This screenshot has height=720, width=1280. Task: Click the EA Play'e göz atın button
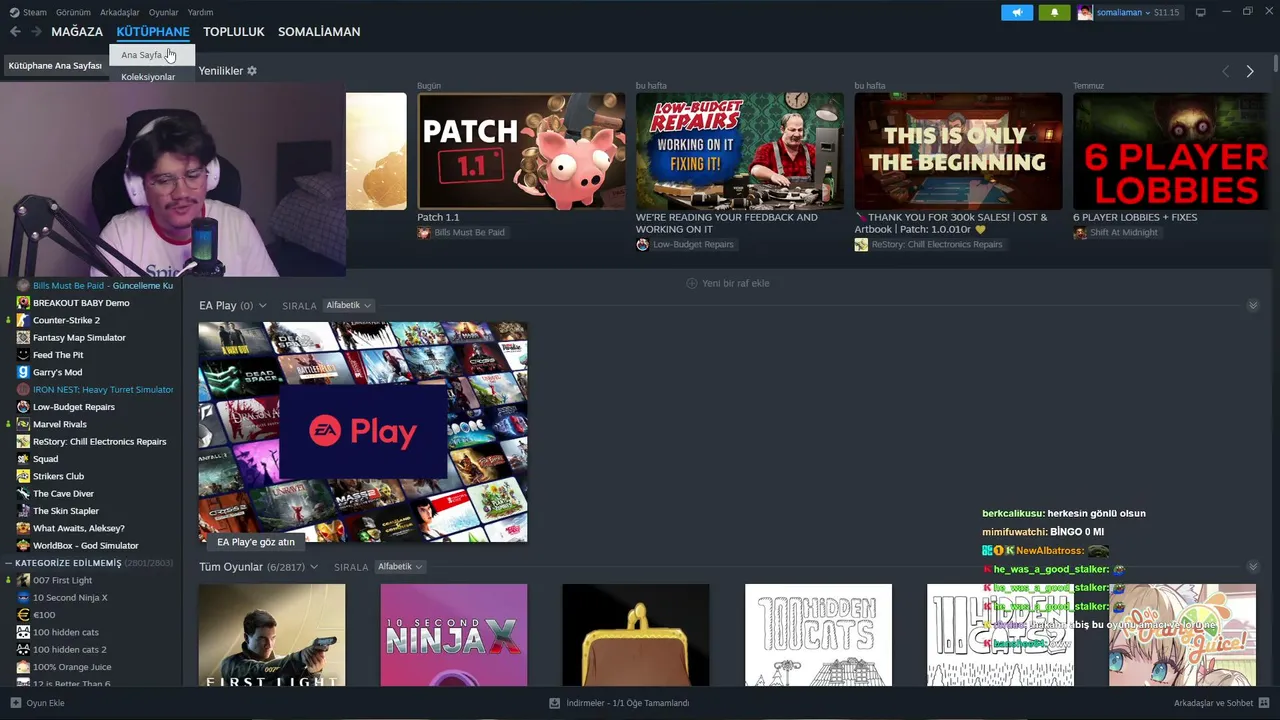coord(256,542)
